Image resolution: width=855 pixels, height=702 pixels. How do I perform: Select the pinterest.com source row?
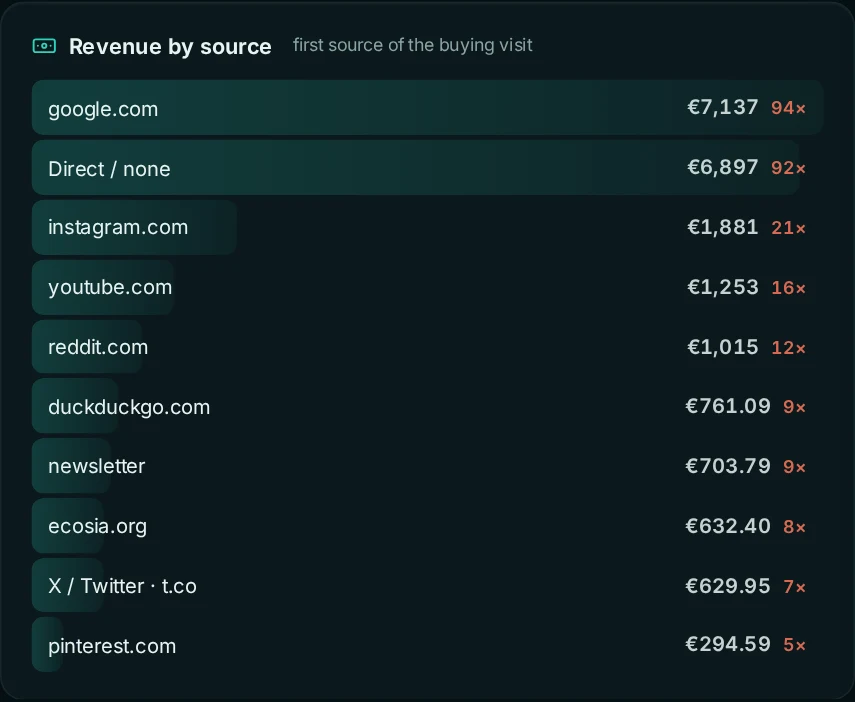(x=428, y=645)
